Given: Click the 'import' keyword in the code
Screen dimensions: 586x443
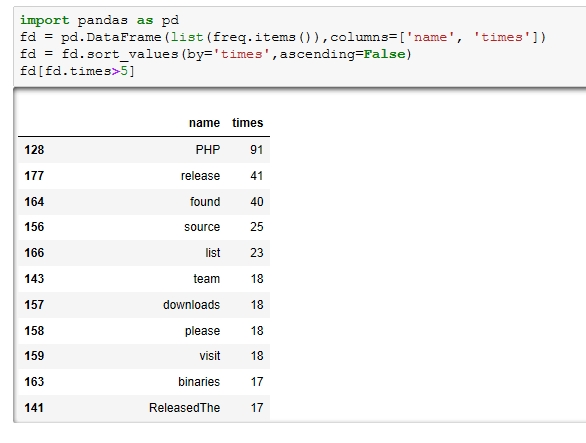Looking at the screenshot, I should tap(44, 20).
